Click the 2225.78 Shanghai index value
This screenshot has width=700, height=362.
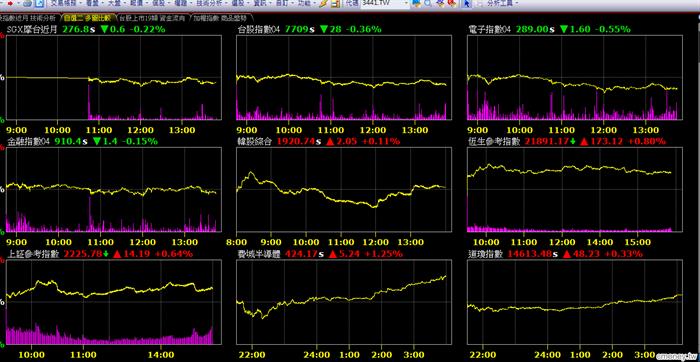83,254
